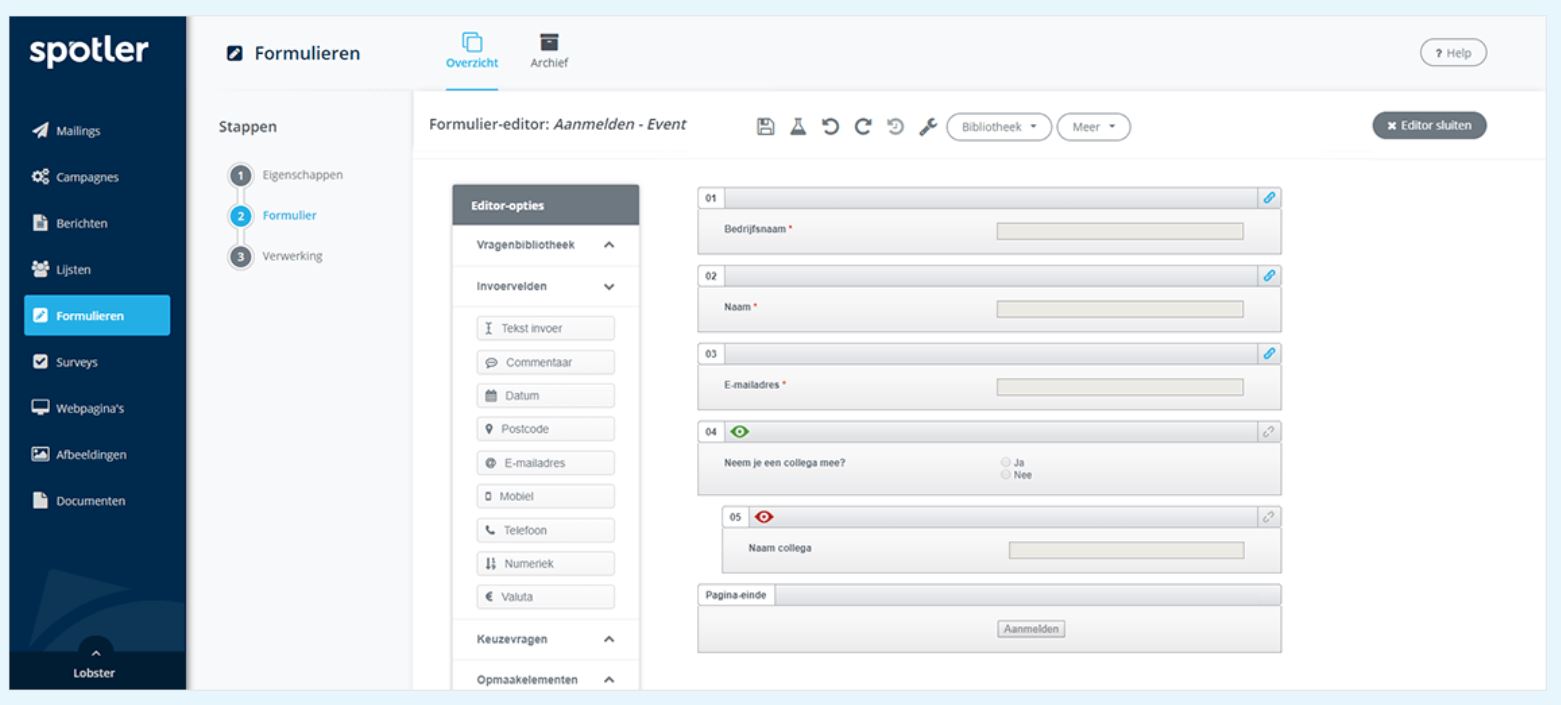1561x705 pixels.
Task: Click the Bedrijfsnaam input field
Action: tap(1120, 231)
